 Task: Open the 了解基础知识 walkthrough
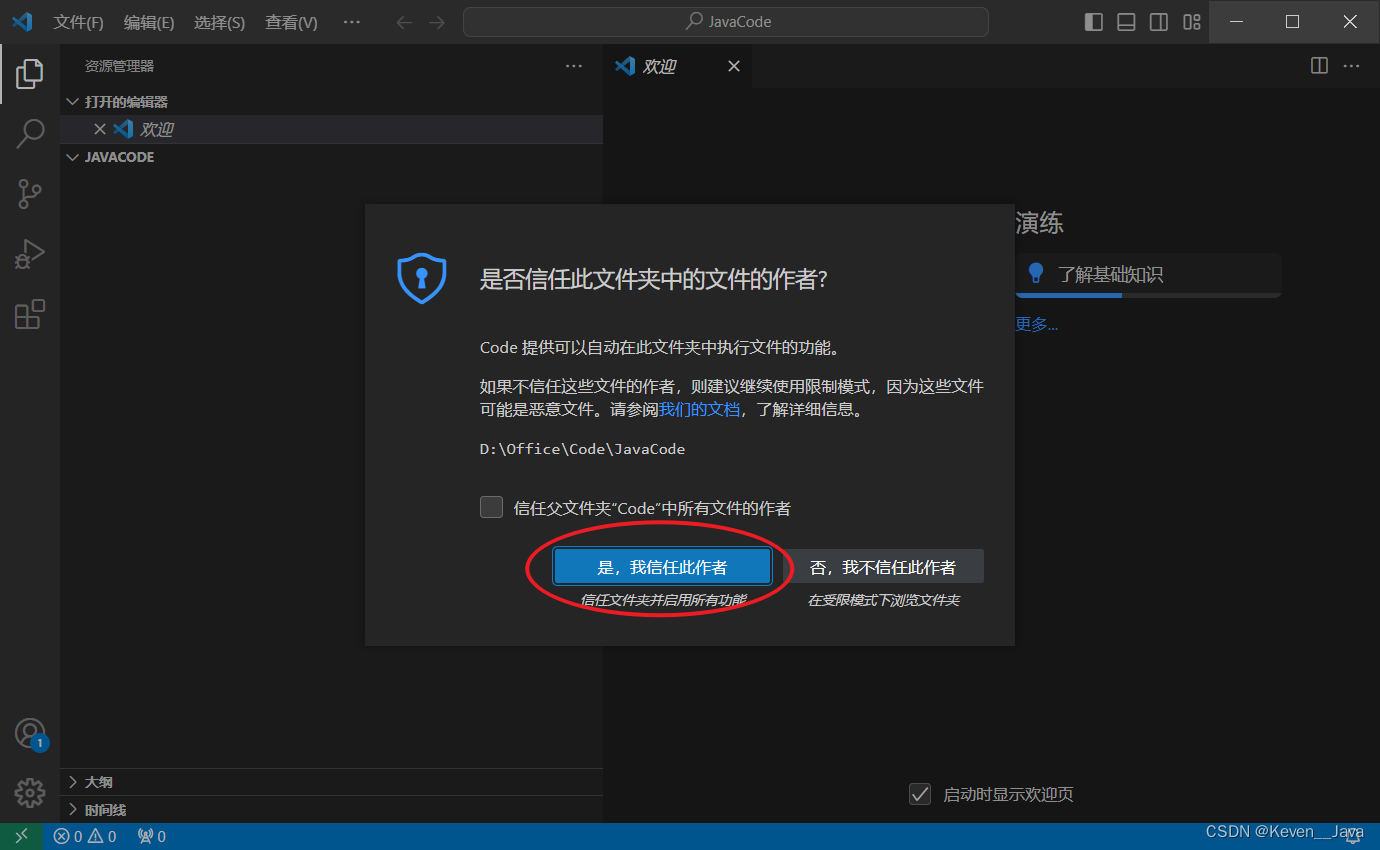[1148, 275]
